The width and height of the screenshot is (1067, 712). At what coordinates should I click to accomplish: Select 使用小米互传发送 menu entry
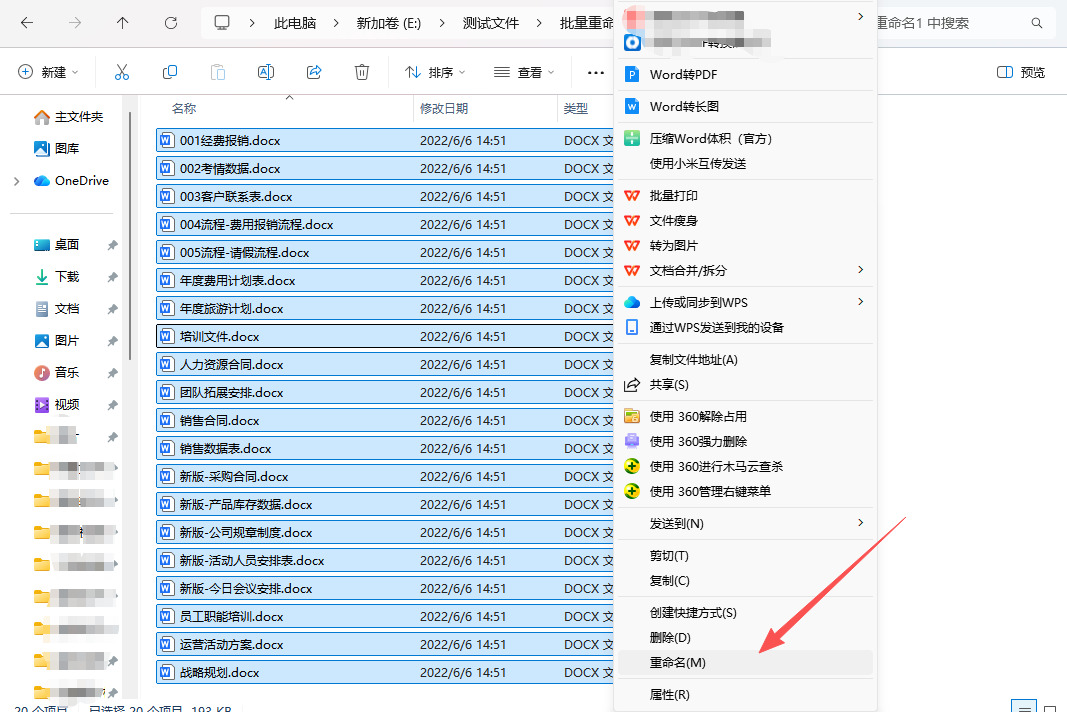(745, 163)
